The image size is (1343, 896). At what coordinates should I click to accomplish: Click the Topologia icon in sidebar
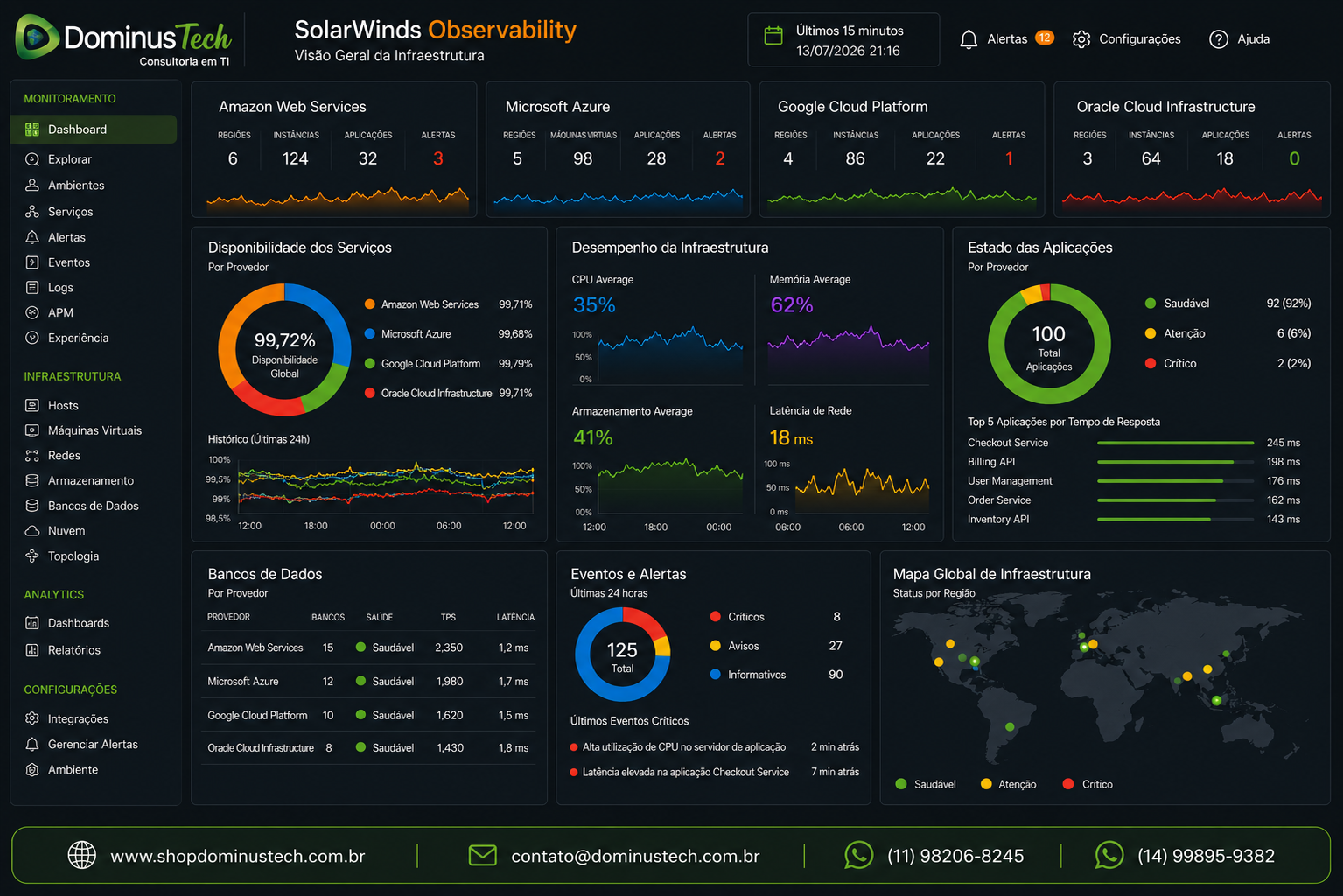[x=32, y=556]
